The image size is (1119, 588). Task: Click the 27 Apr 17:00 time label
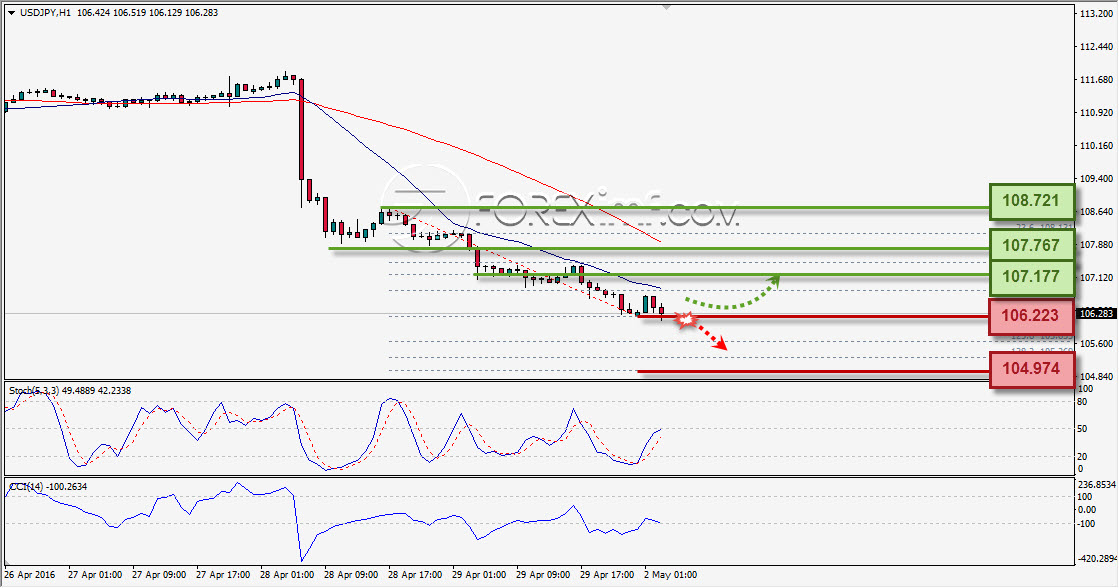coord(223,574)
